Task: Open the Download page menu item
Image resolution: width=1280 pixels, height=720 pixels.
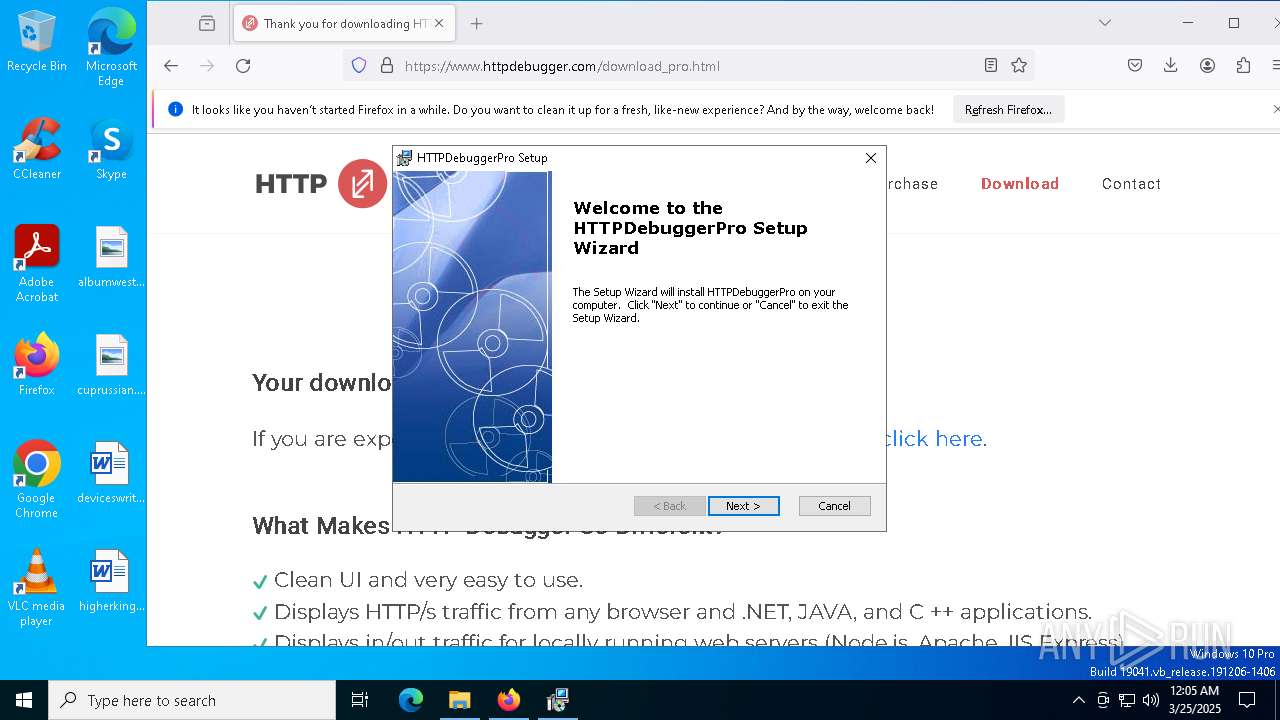Action: [x=1020, y=184]
